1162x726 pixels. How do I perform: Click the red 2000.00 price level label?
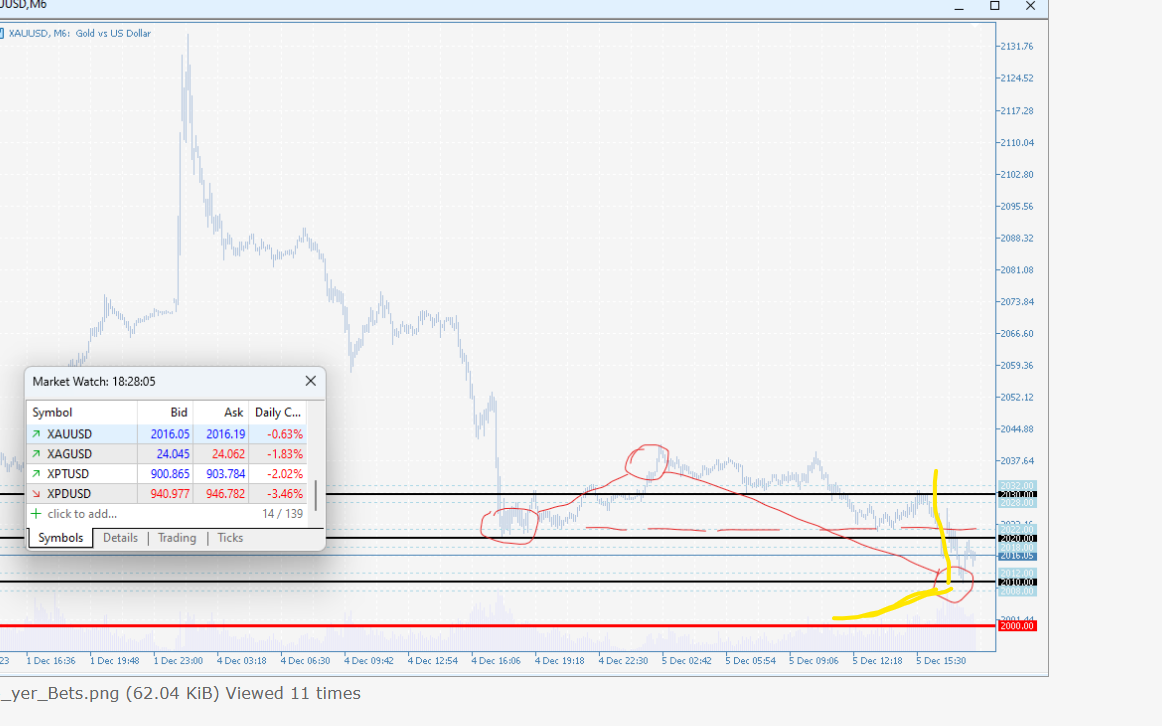[1017, 626]
